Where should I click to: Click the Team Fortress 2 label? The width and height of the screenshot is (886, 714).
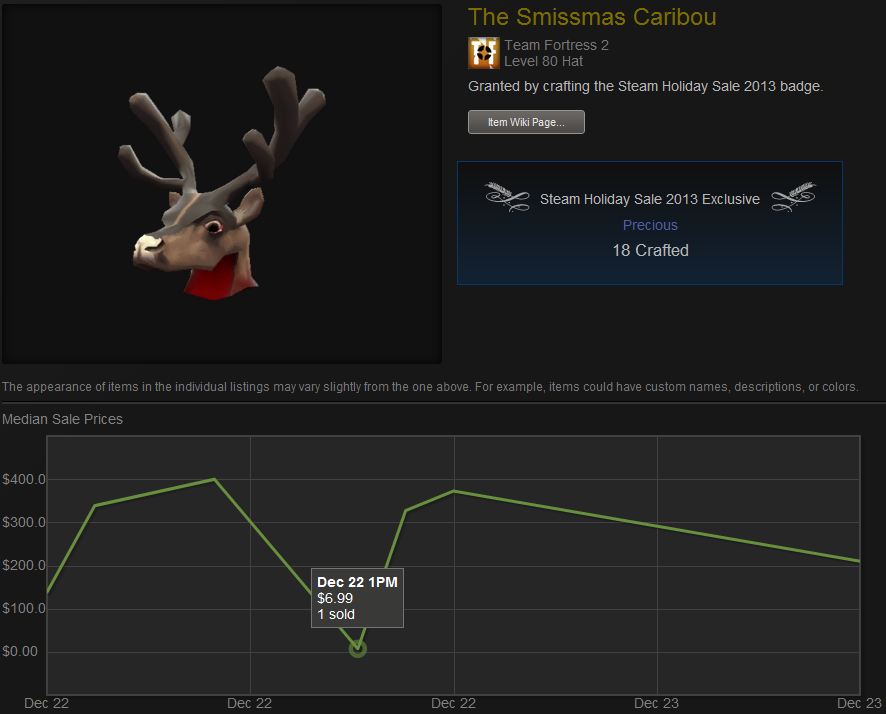pyautogui.click(x=557, y=45)
